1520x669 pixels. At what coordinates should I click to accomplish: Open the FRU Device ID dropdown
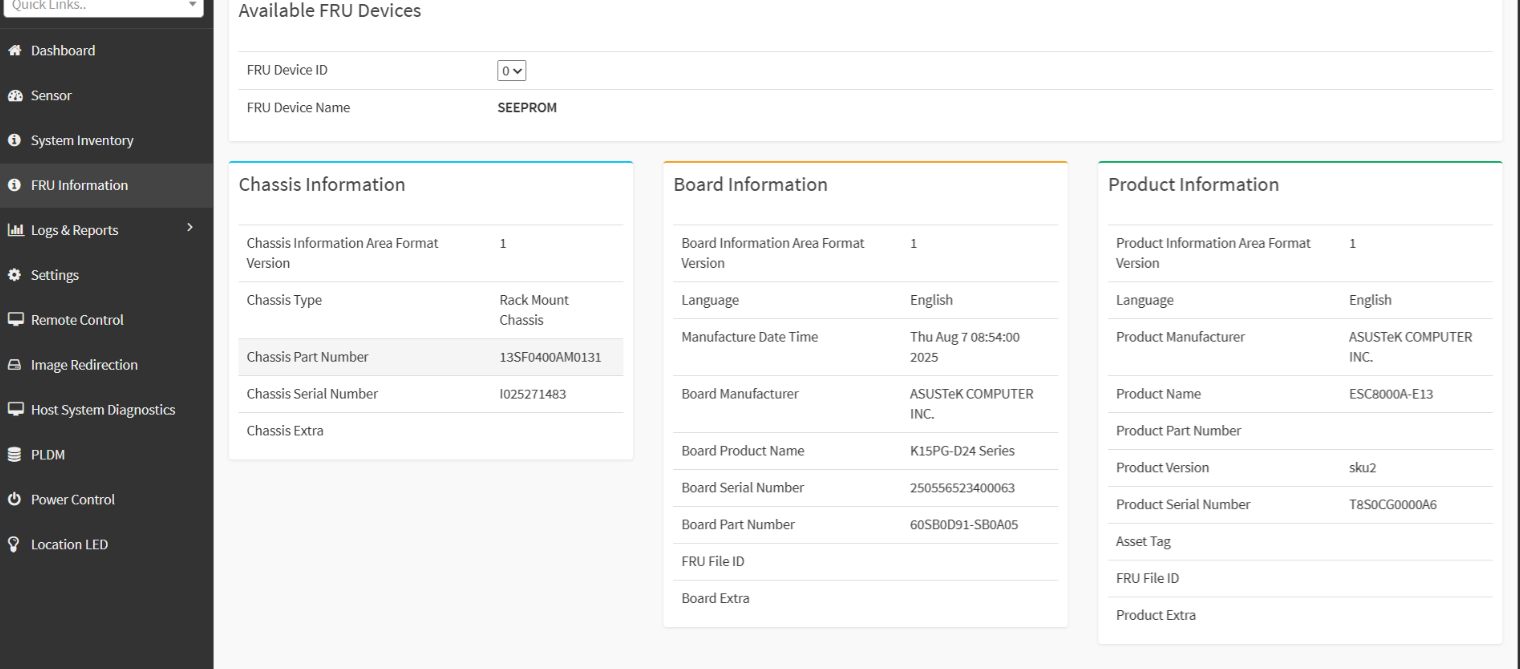tap(512, 71)
